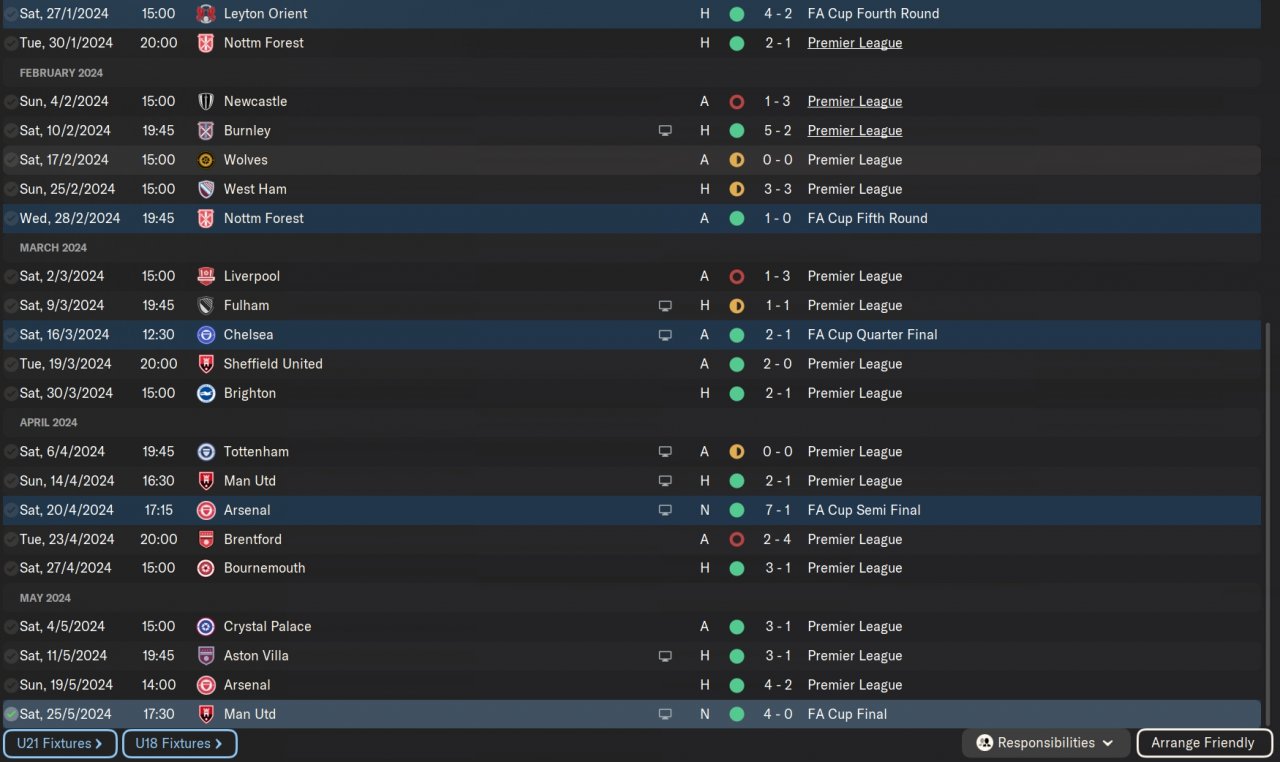This screenshot has height=762, width=1280.
Task: Open the Responsibilities dropdown
Action: pos(1046,743)
